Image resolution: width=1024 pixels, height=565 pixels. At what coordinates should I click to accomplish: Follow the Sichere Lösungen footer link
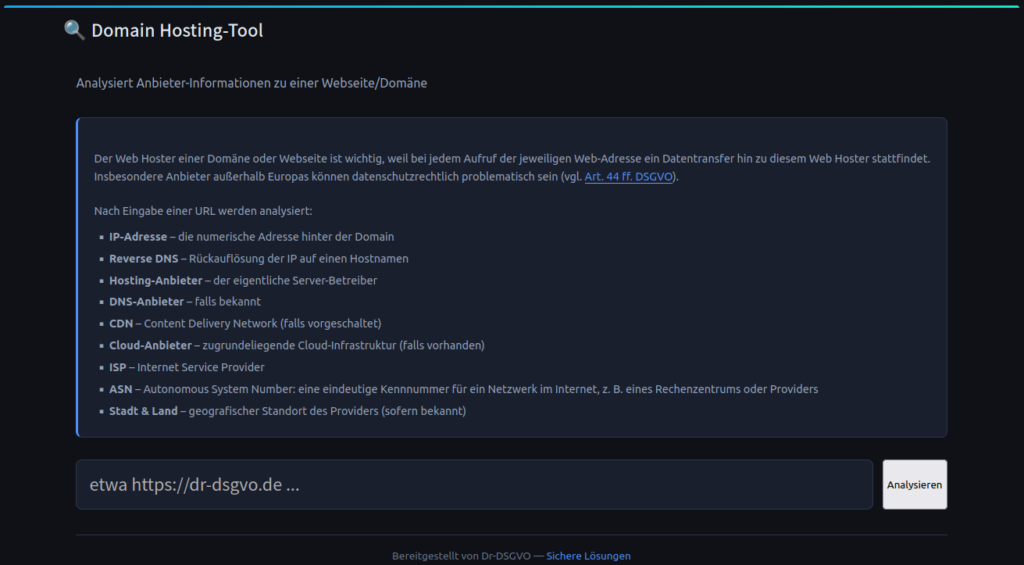click(588, 556)
